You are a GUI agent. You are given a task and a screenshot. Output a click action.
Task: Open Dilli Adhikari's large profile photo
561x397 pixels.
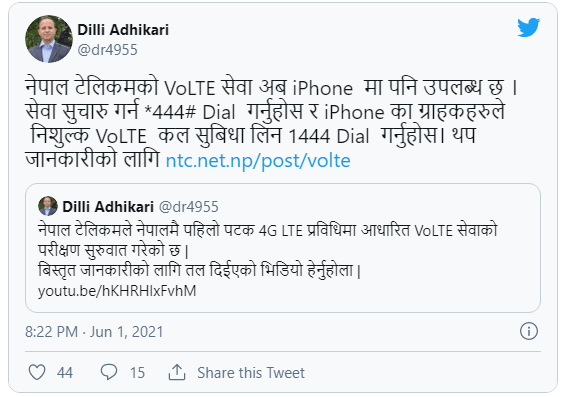(x=49, y=39)
